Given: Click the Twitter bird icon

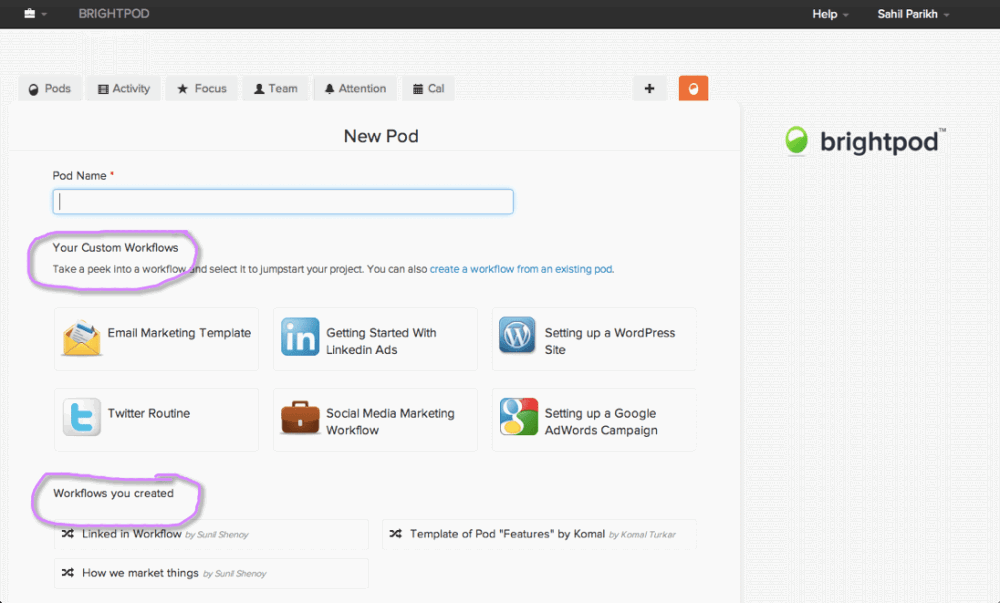Looking at the screenshot, I should [x=82, y=417].
